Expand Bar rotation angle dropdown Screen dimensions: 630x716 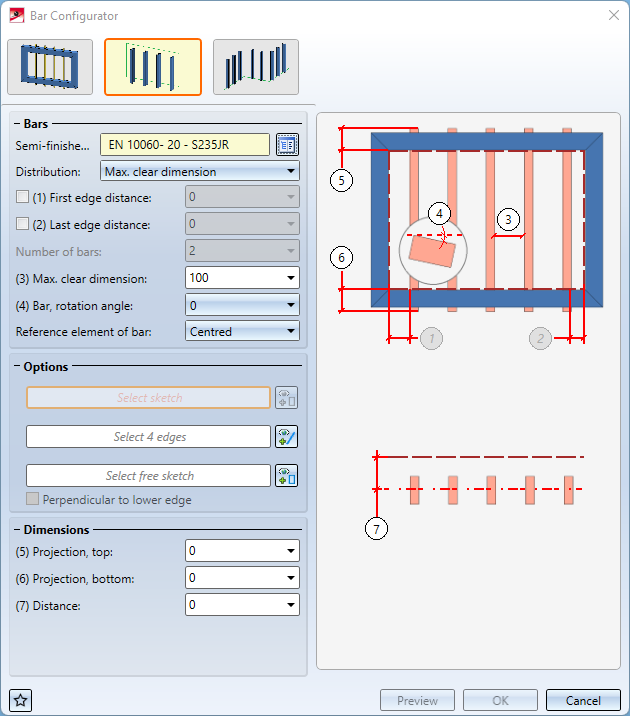(290, 305)
